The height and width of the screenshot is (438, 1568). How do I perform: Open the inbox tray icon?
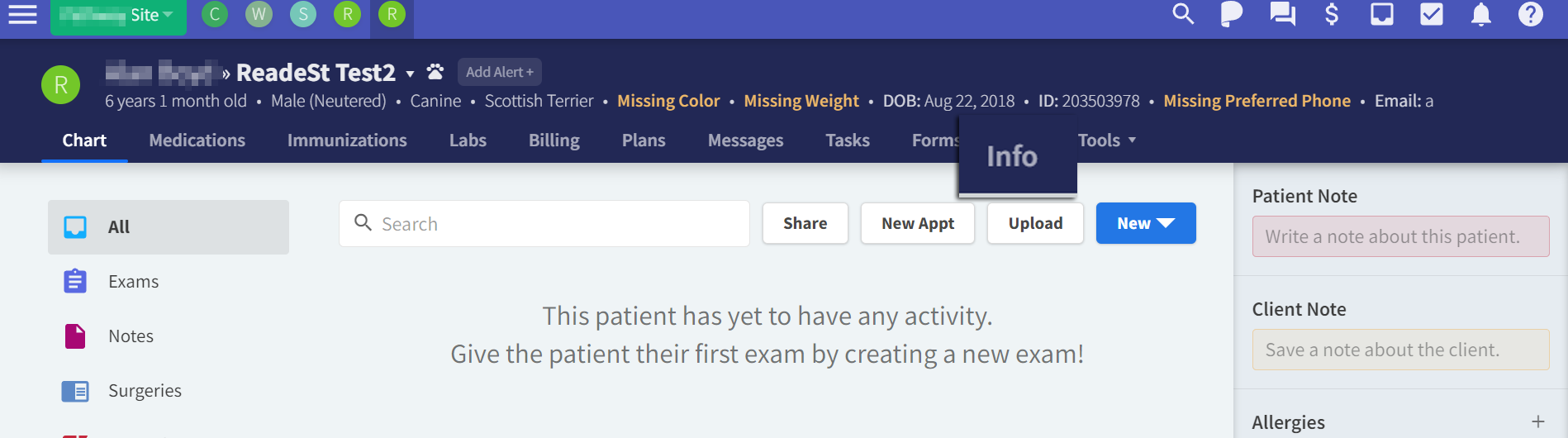click(x=1382, y=14)
